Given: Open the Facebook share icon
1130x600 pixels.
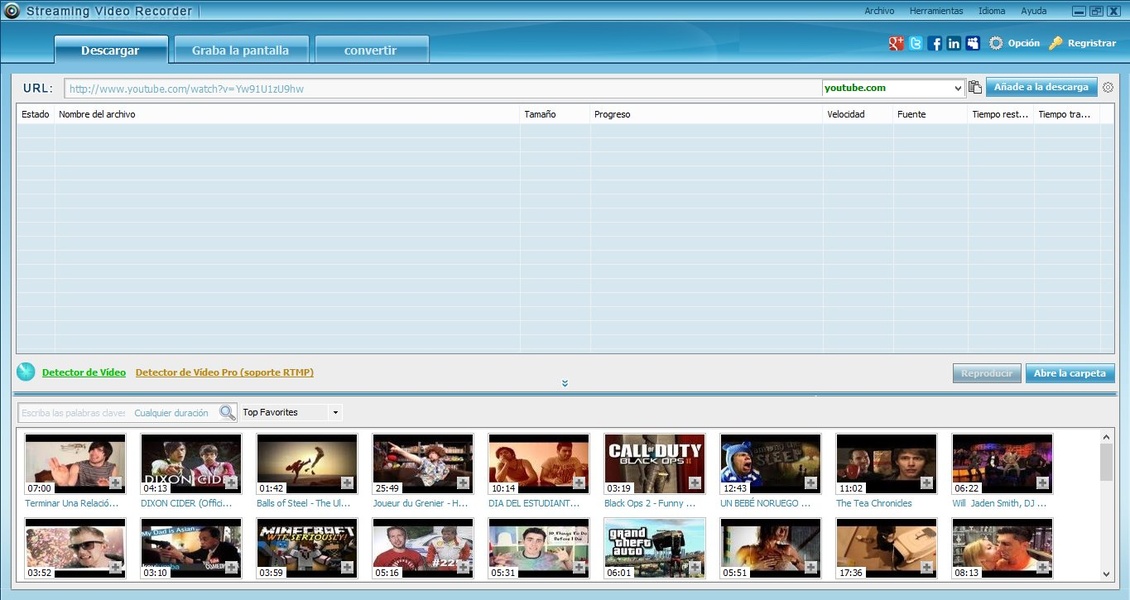Looking at the screenshot, I should (935, 43).
